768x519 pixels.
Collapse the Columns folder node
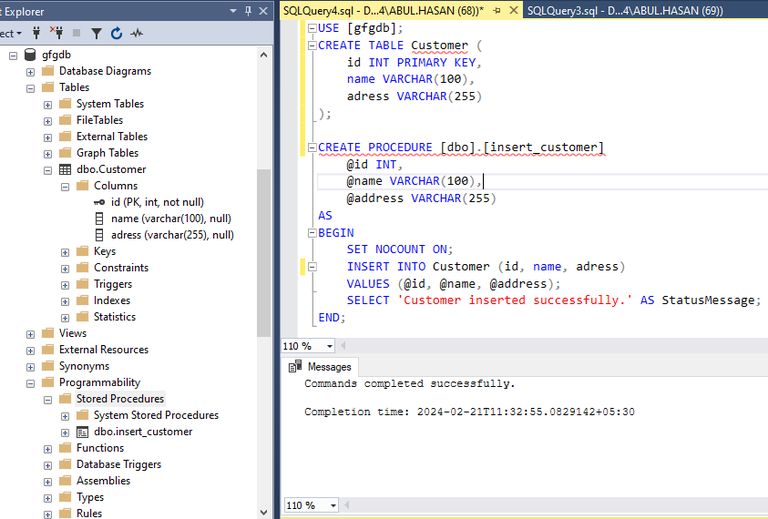click(x=65, y=187)
